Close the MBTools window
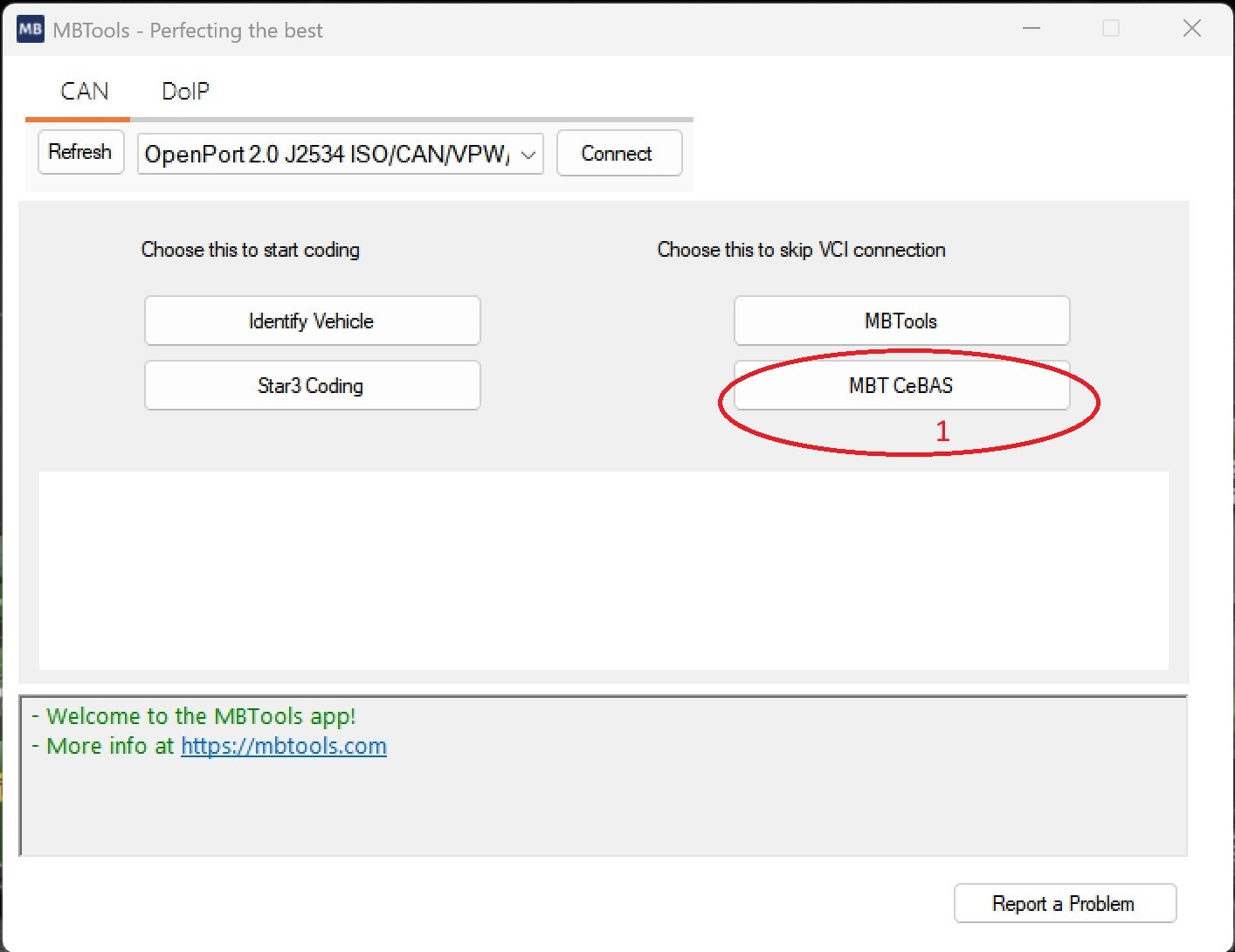The width and height of the screenshot is (1235, 952). pos(1191,29)
